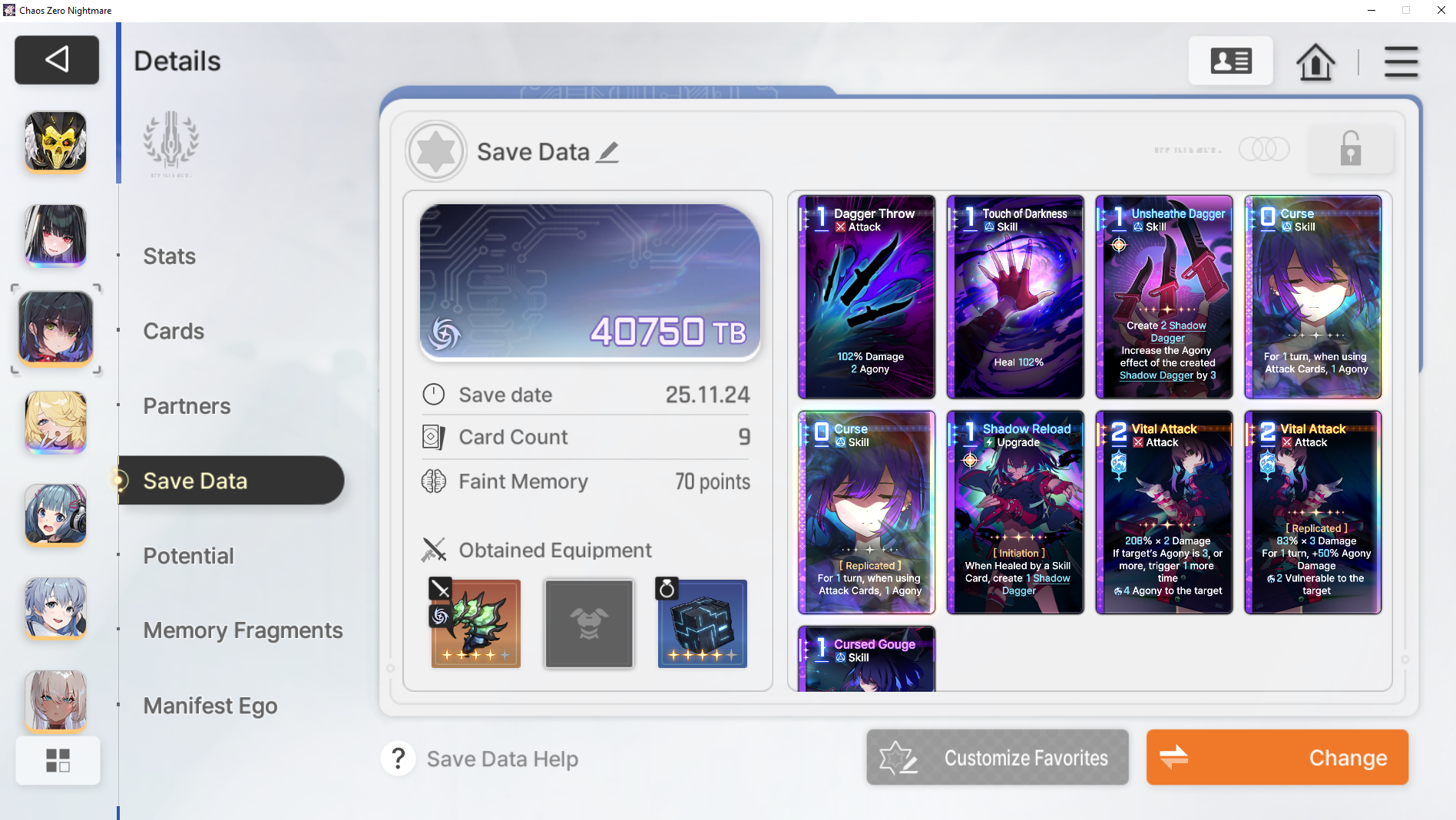The width and height of the screenshot is (1456, 820).
Task: View the Shadow Reload upgrade card
Action: coord(1015,512)
